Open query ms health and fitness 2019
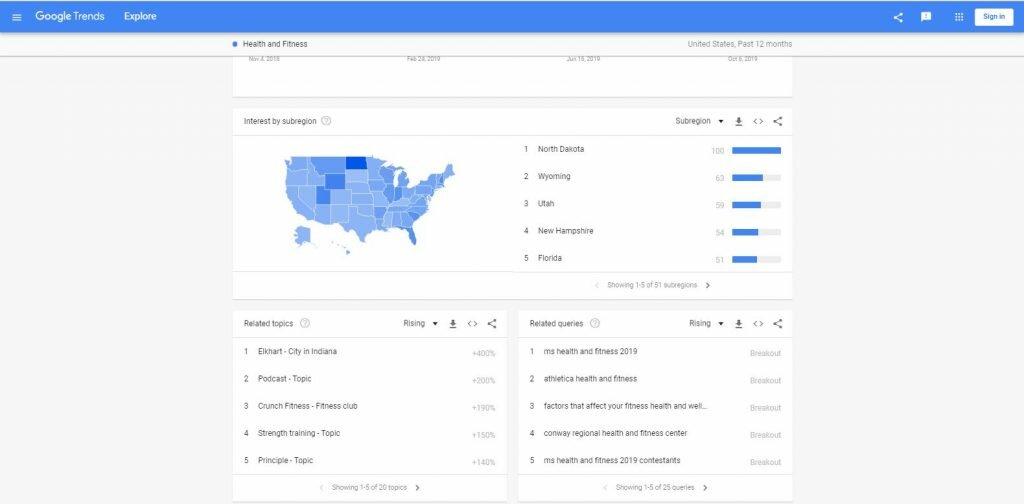Image resolution: width=1024 pixels, height=504 pixels. [590, 351]
